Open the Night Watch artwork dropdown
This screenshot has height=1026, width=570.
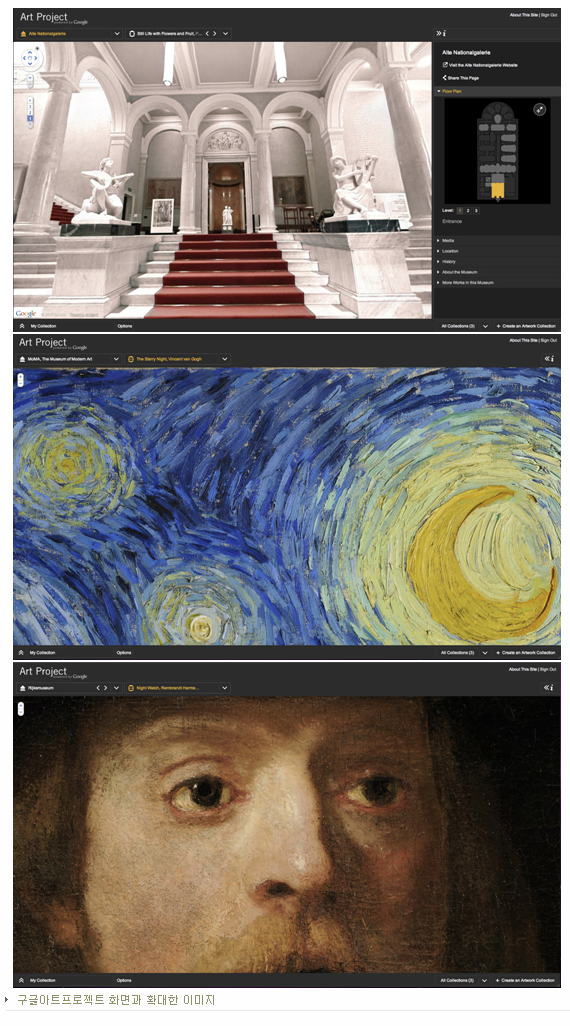[x=225, y=688]
